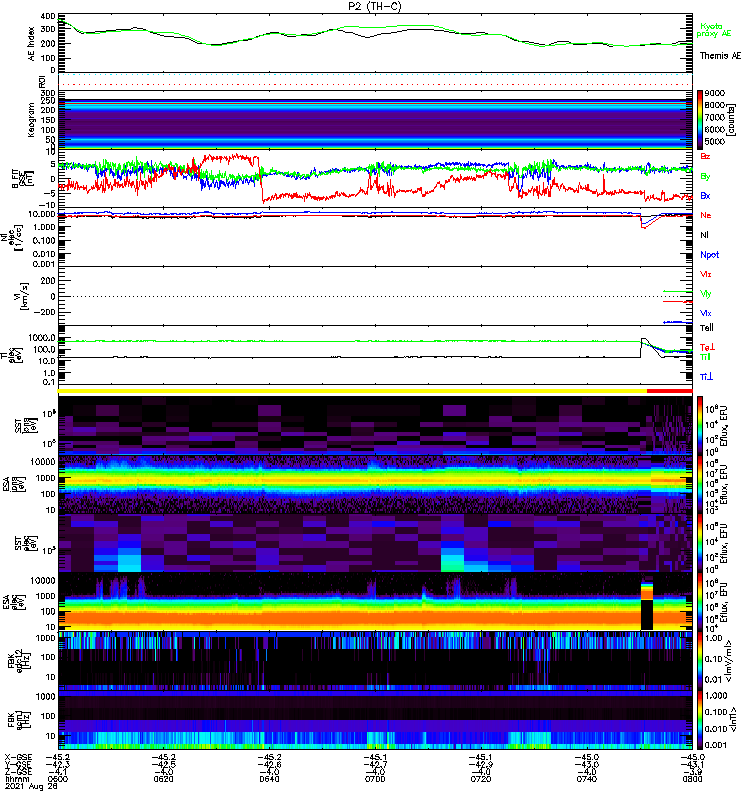Select the red Te perpendicular legend label
Screen dimensions: 750x800
(x=707, y=347)
